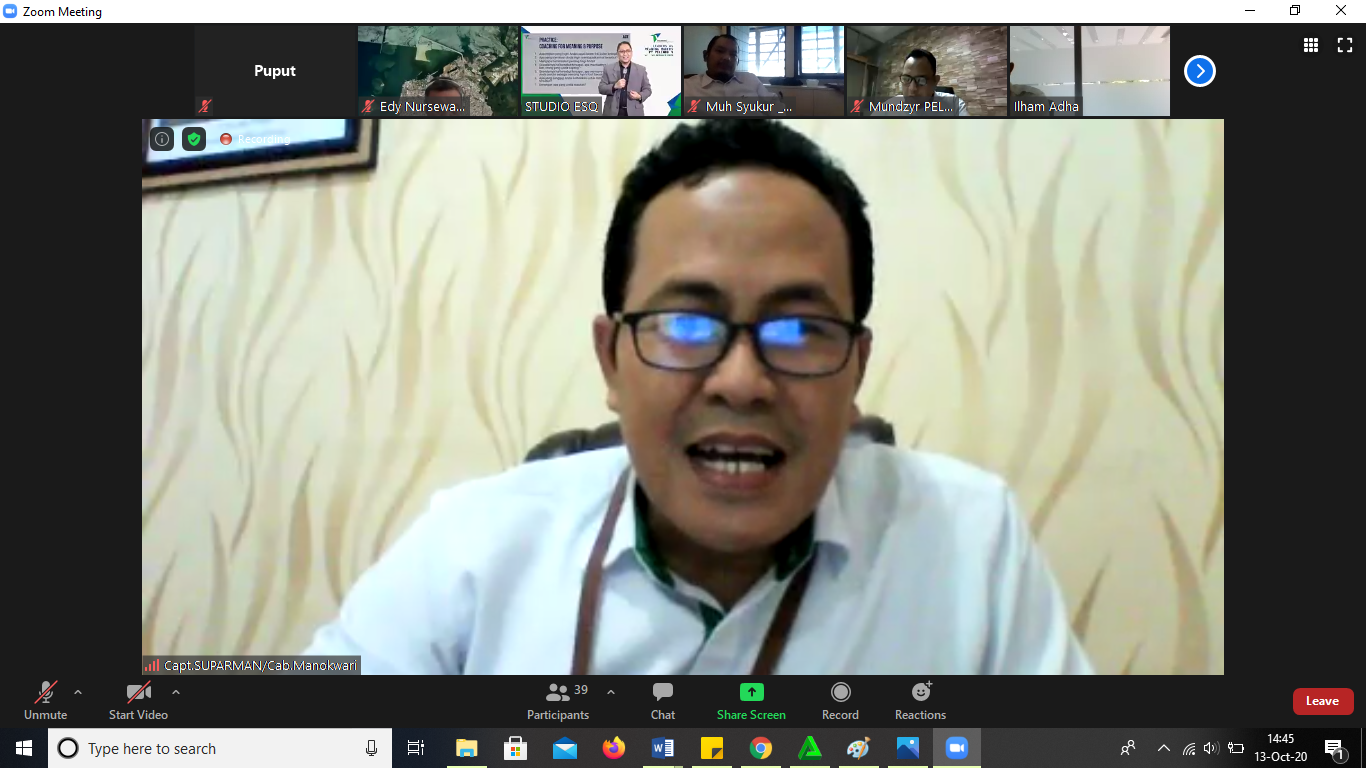1366x768 pixels.
Task: Open Google Chrome from the taskbar
Action: point(761,748)
